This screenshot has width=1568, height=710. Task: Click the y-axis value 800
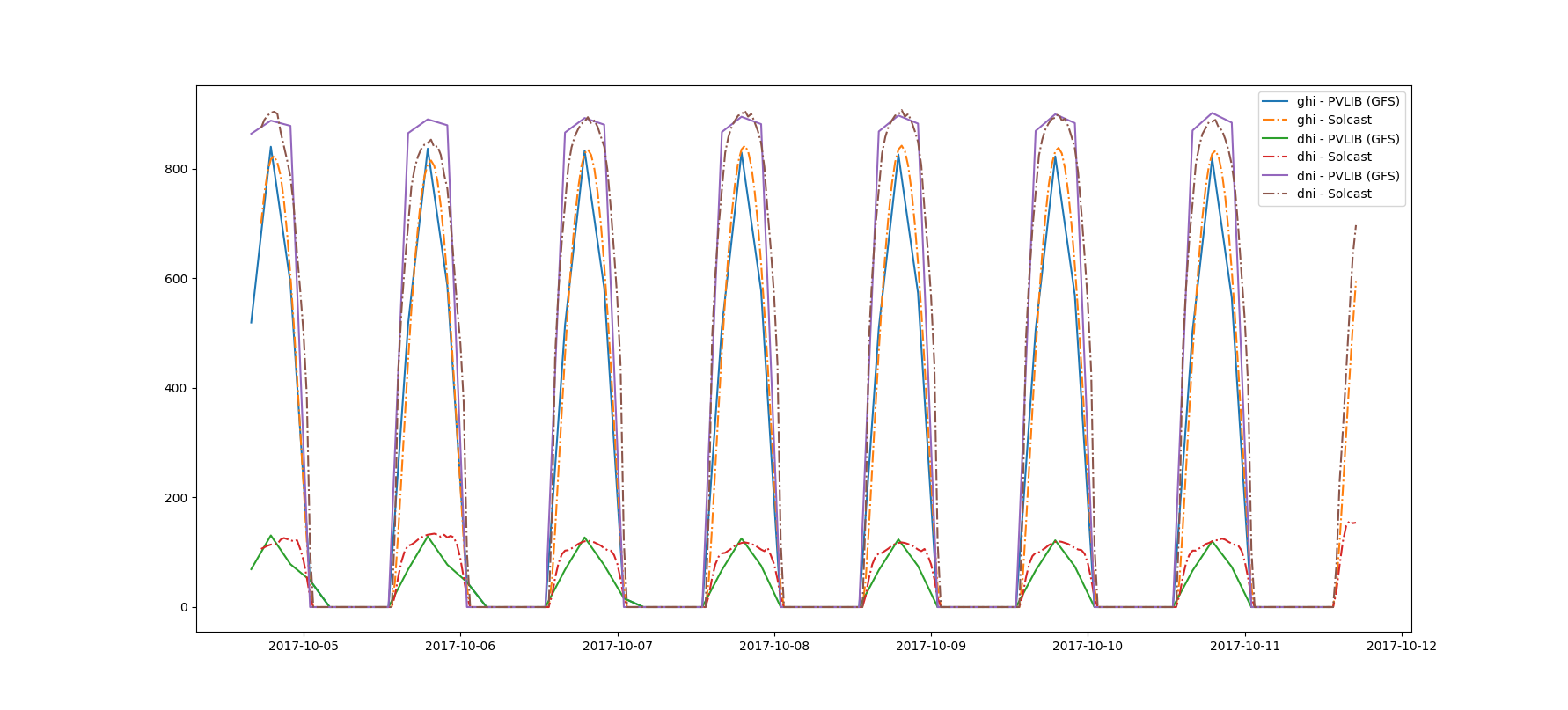click(177, 169)
